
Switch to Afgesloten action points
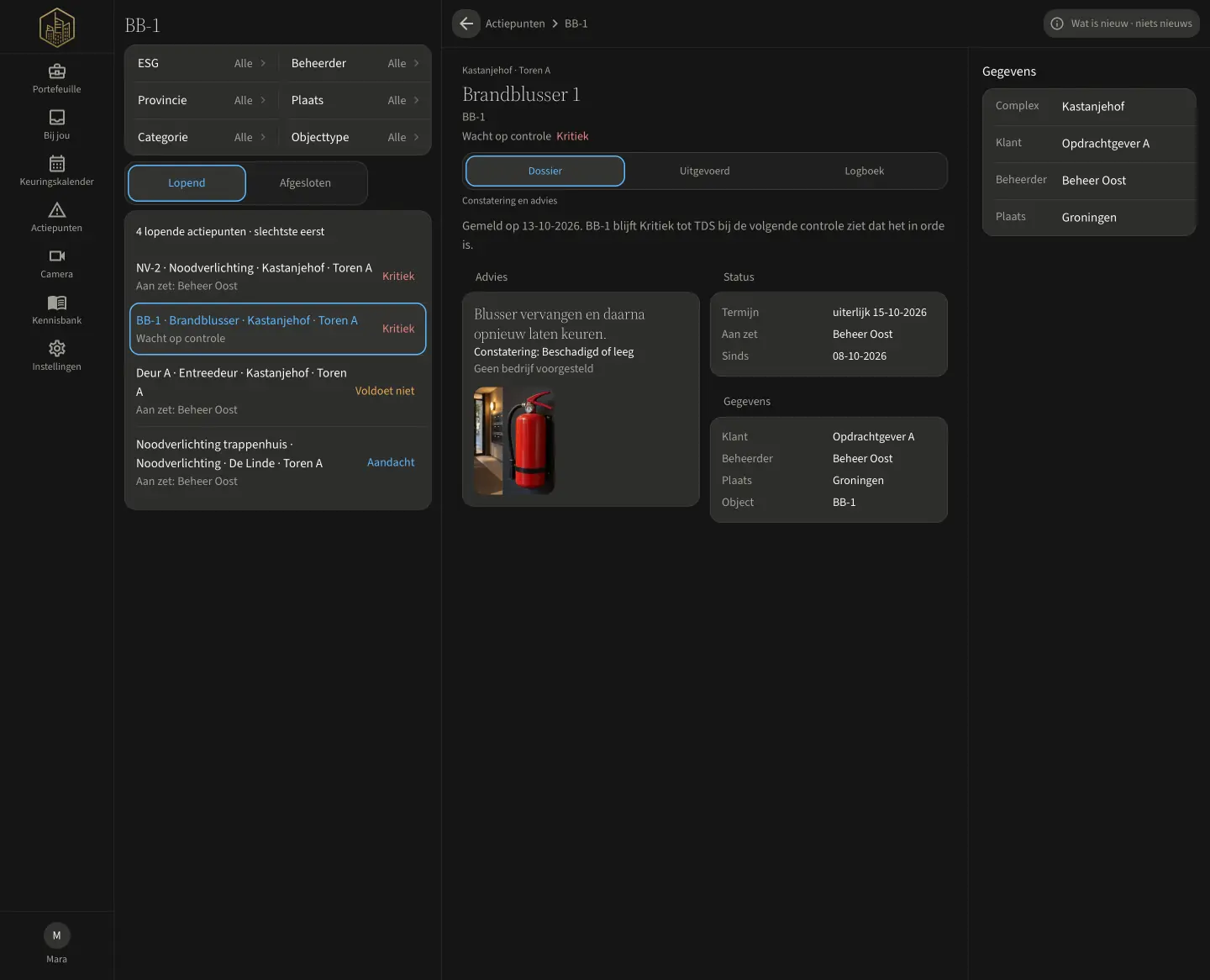(x=305, y=183)
